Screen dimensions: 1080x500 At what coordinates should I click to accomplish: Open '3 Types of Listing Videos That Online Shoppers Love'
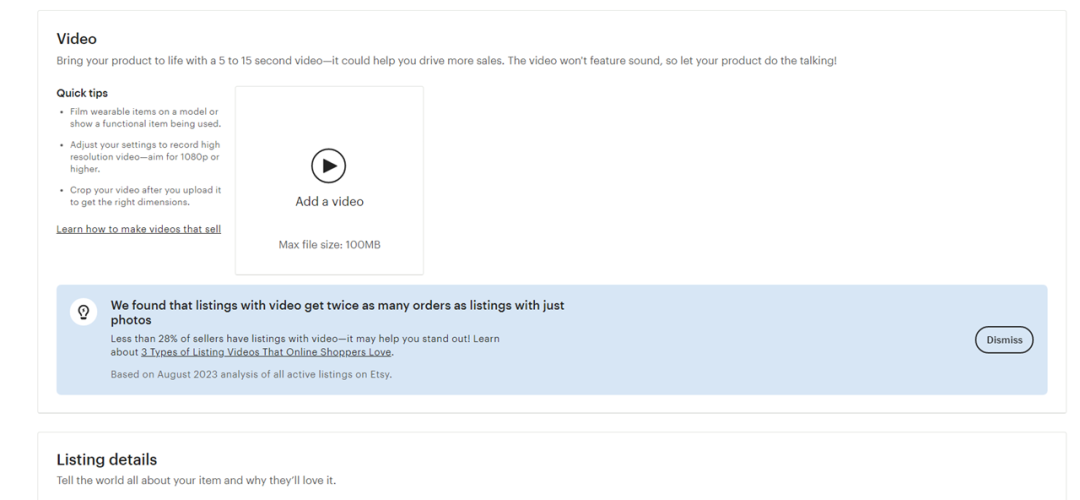click(266, 352)
